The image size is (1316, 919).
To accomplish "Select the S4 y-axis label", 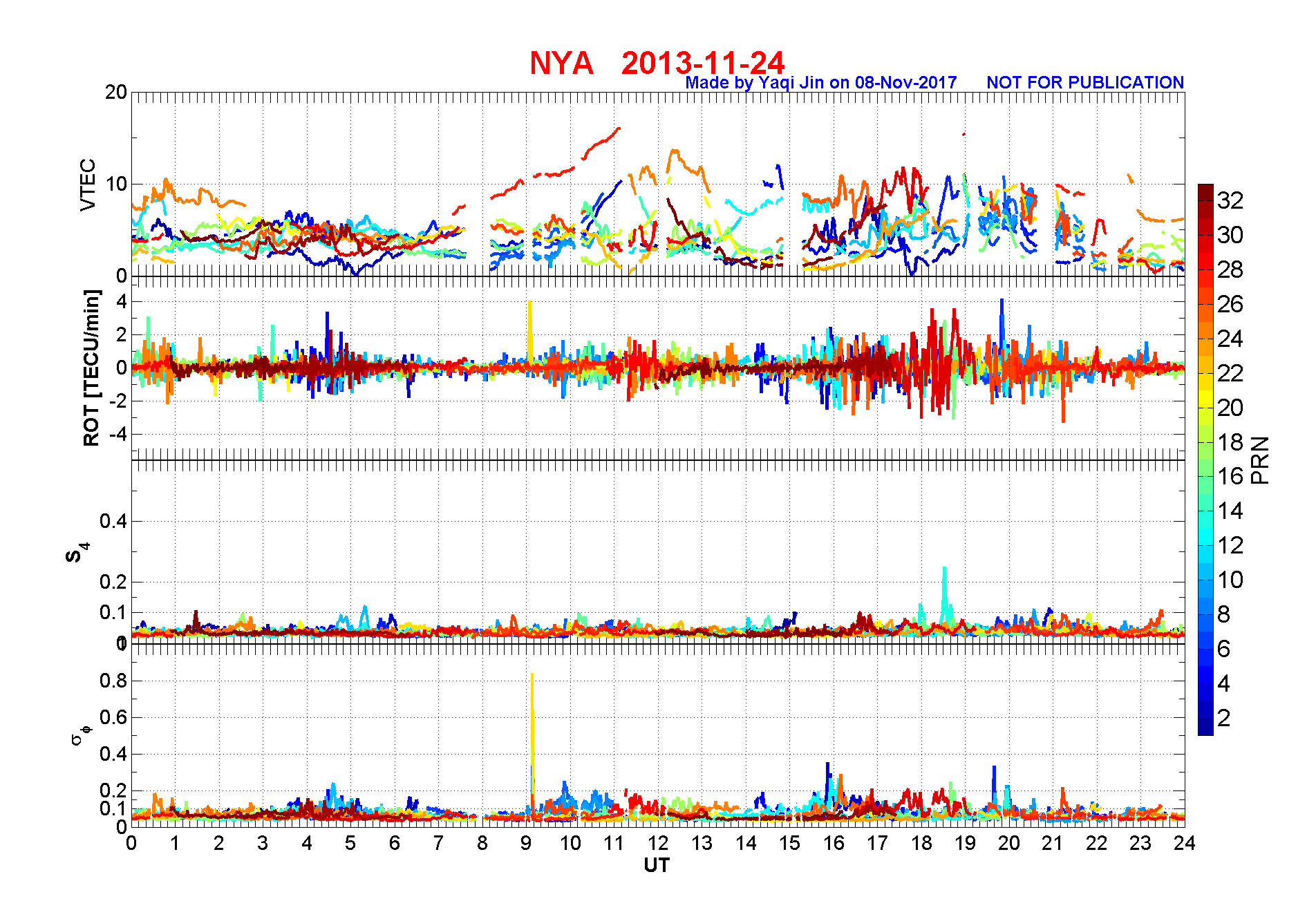I will coord(76,553).
